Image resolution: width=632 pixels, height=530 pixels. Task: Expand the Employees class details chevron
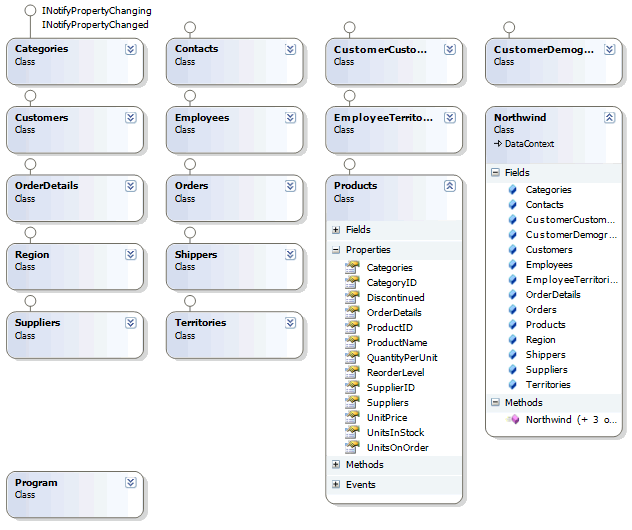290,117
